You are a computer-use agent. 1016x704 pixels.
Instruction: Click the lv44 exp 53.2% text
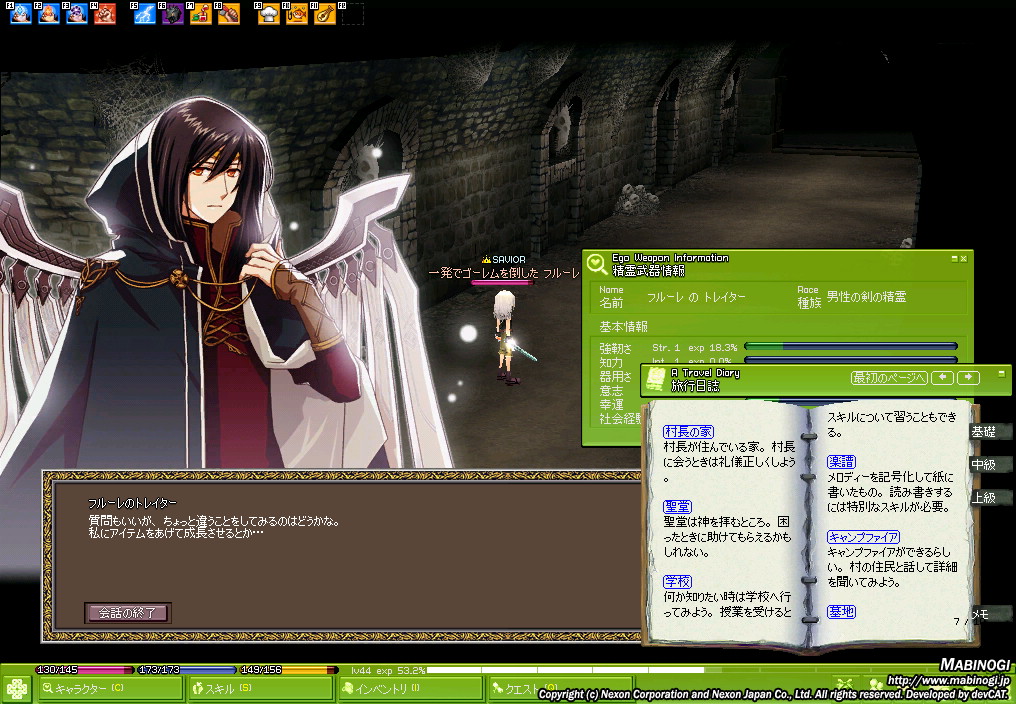coord(388,670)
